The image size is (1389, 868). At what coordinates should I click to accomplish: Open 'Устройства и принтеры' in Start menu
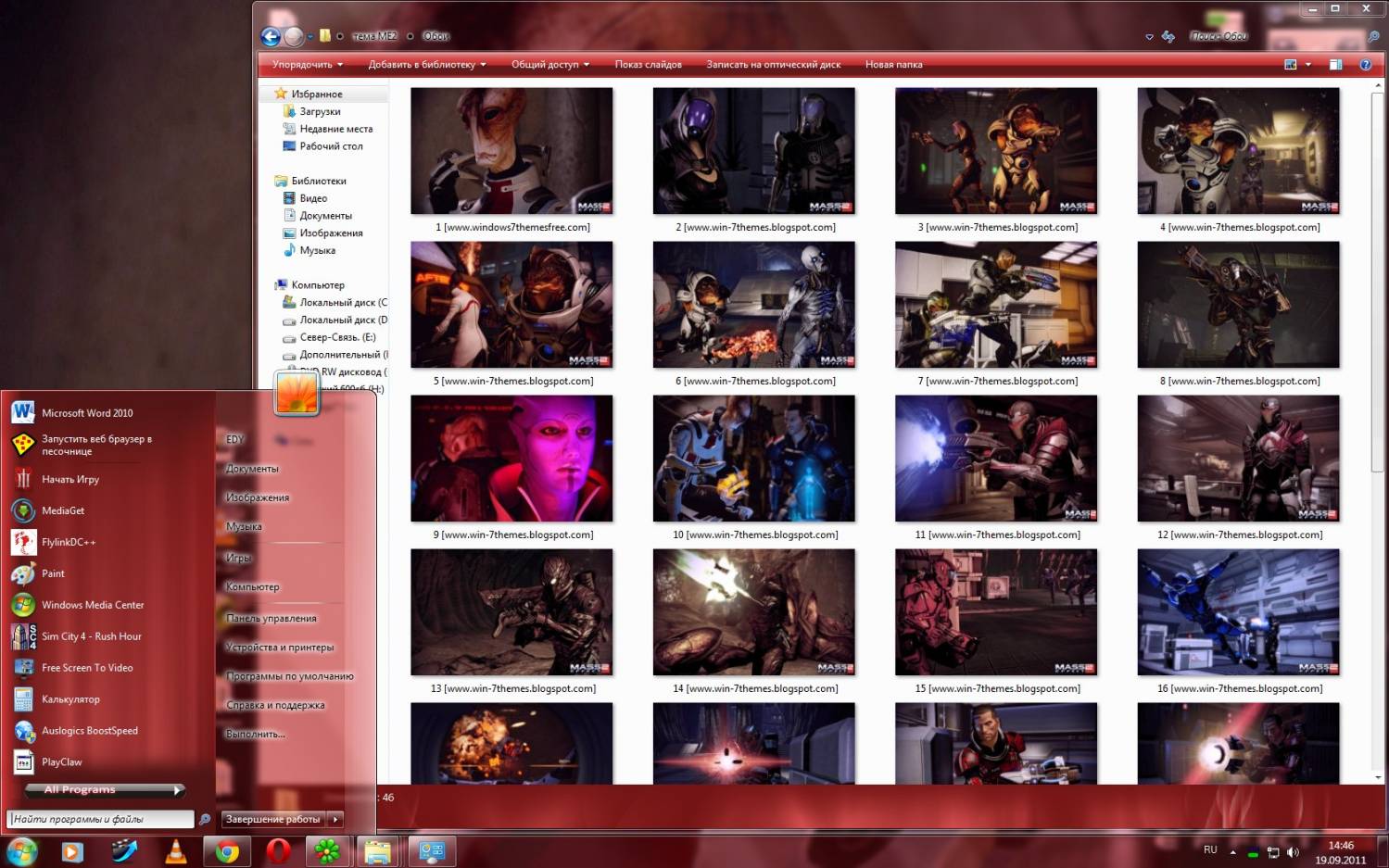(280, 648)
